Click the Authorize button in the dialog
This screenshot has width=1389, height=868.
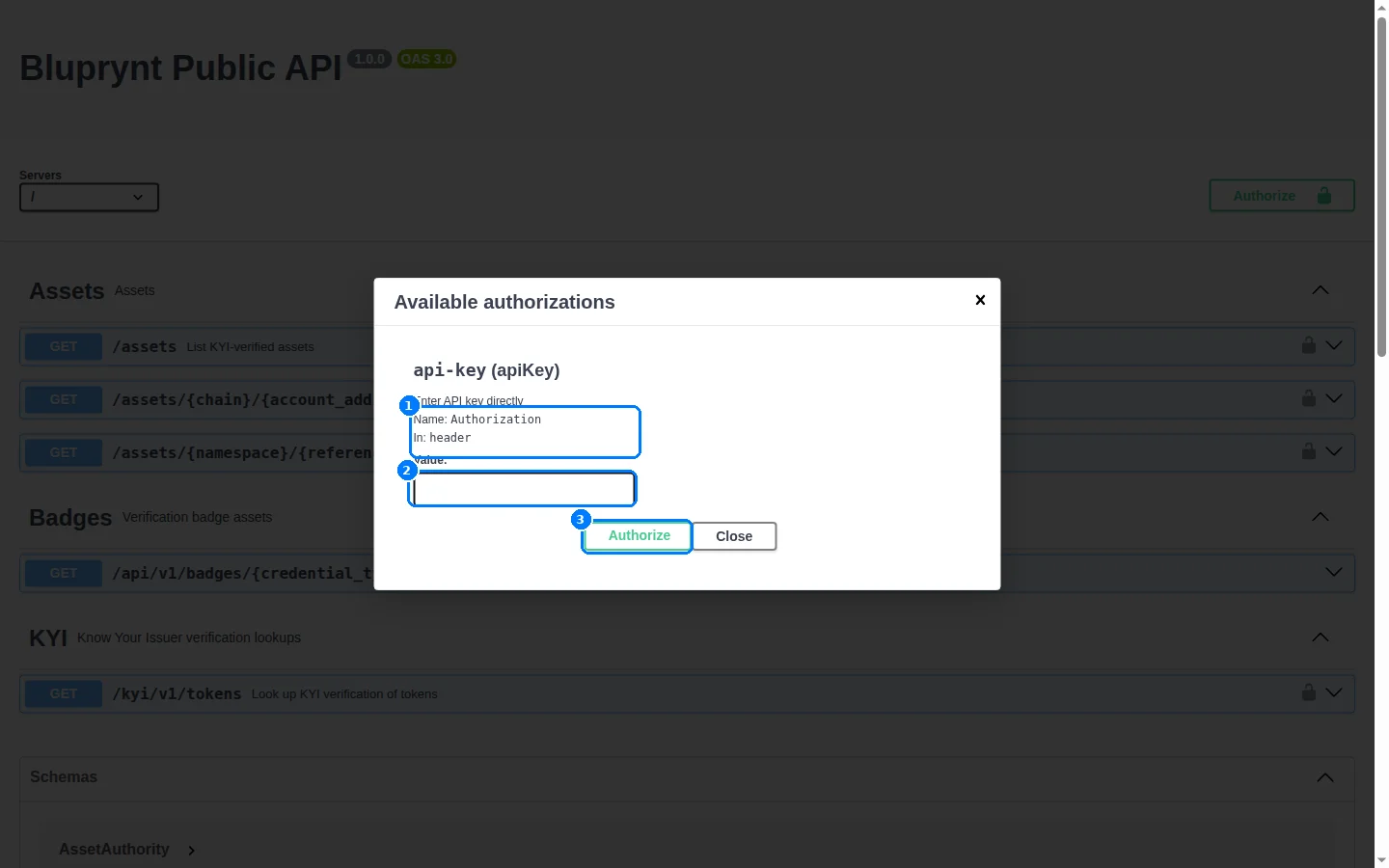pyautogui.click(x=639, y=536)
